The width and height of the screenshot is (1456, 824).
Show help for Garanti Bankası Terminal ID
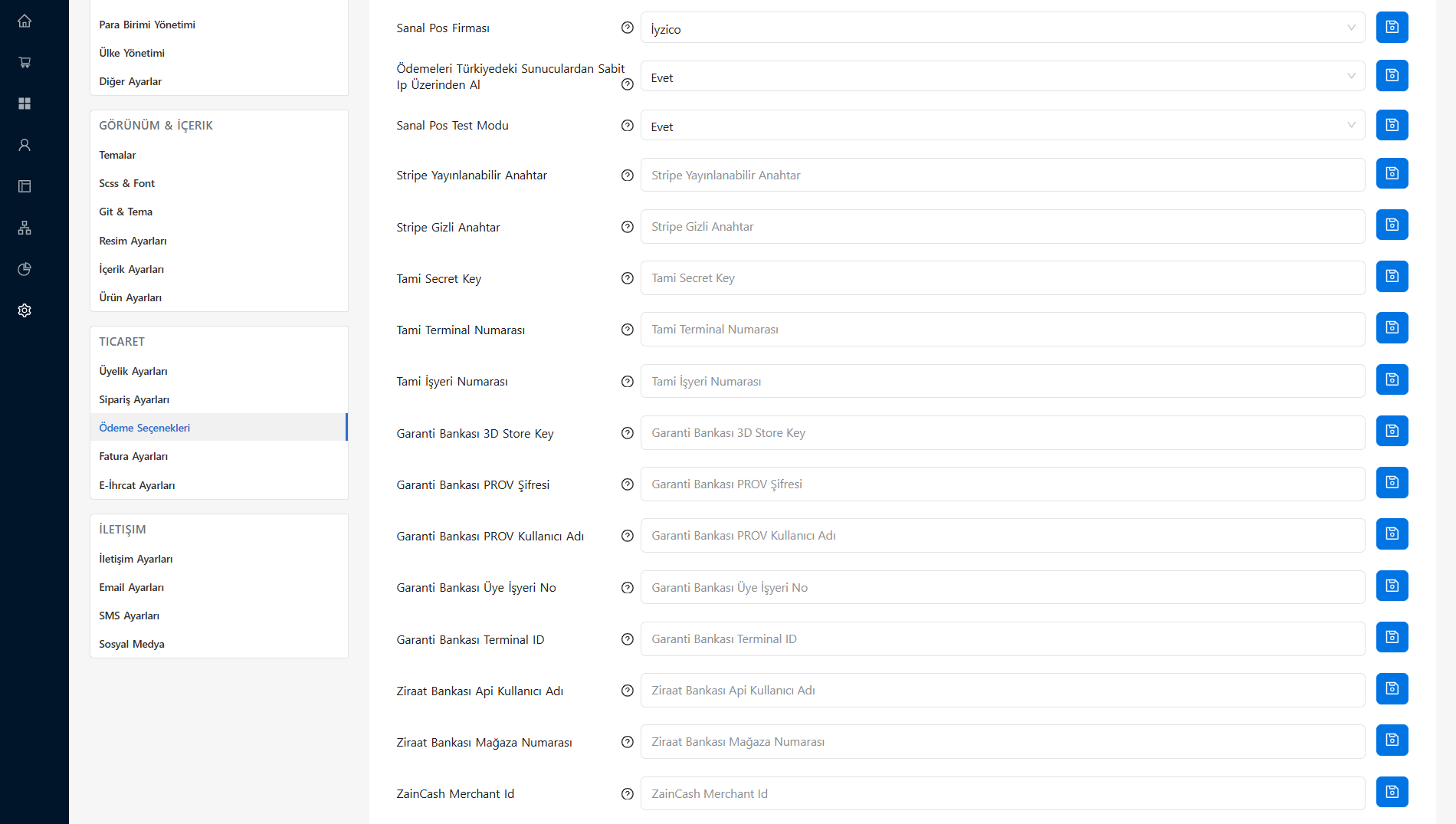[x=628, y=639]
